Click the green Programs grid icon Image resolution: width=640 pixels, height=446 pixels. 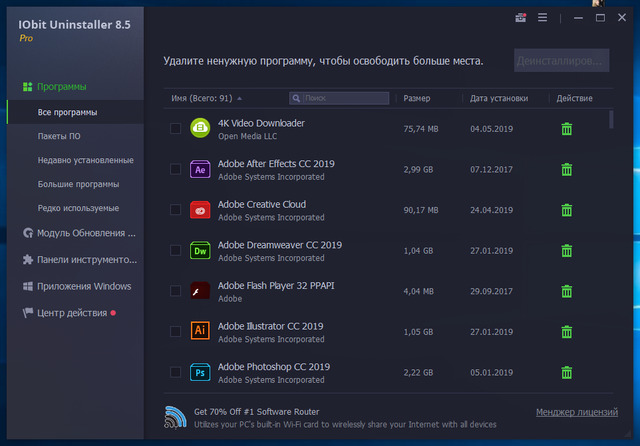click(x=28, y=87)
